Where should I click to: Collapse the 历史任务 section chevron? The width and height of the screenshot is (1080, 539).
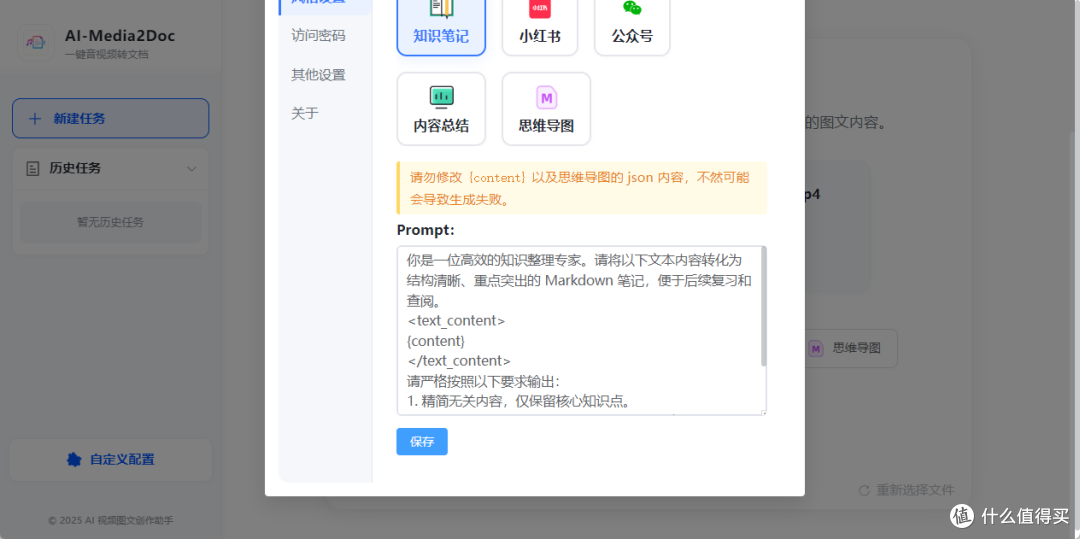191,169
